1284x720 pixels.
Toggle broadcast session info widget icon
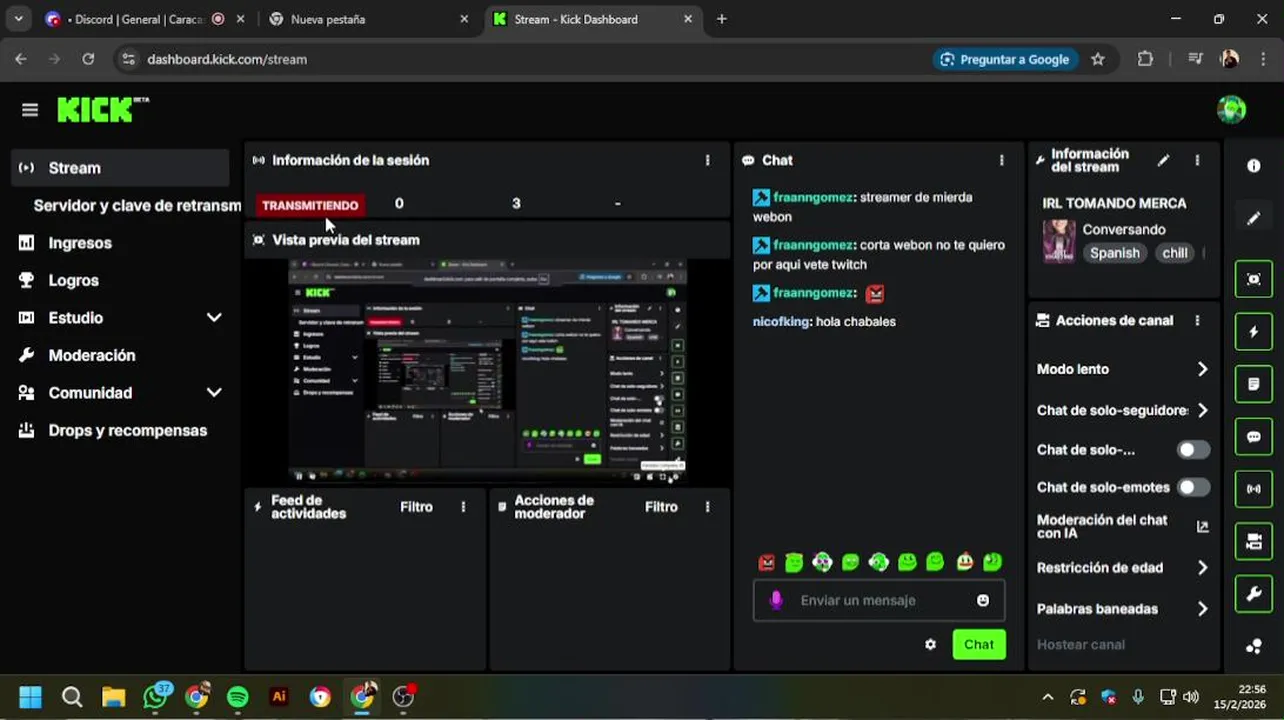pyautogui.click(x=1254, y=489)
